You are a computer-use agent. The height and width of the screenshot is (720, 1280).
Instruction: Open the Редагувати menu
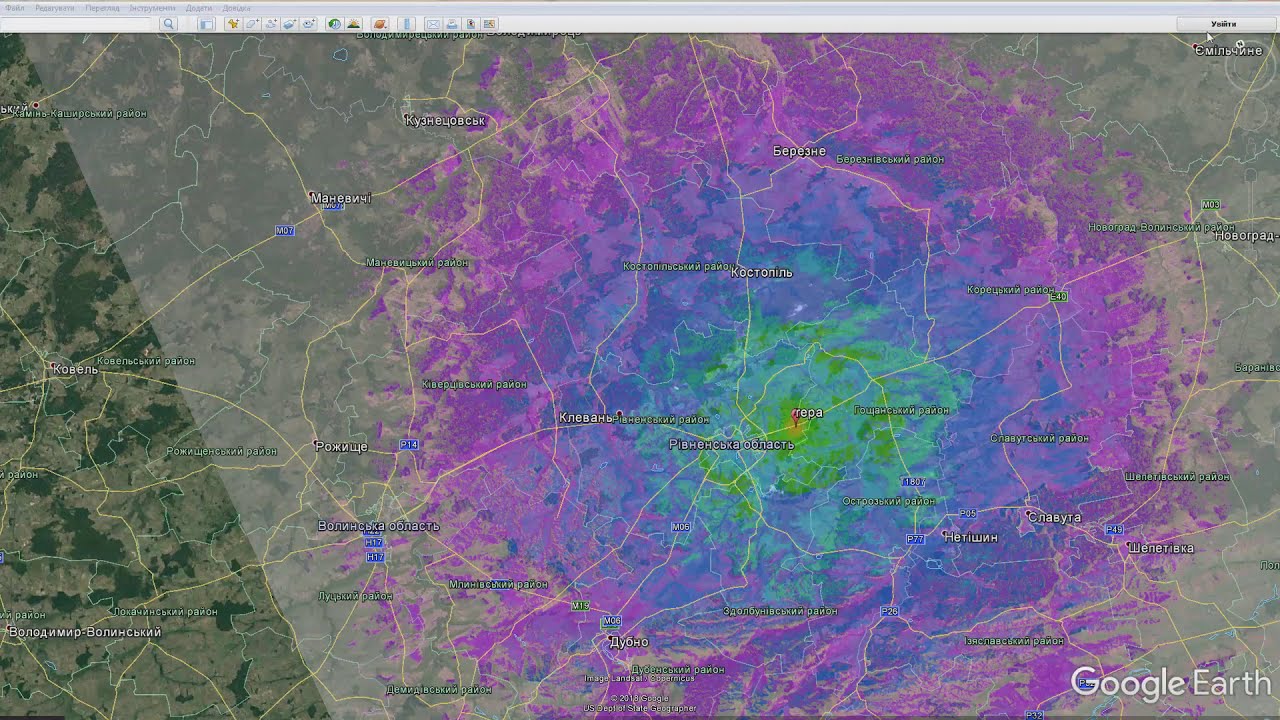click(55, 8)
